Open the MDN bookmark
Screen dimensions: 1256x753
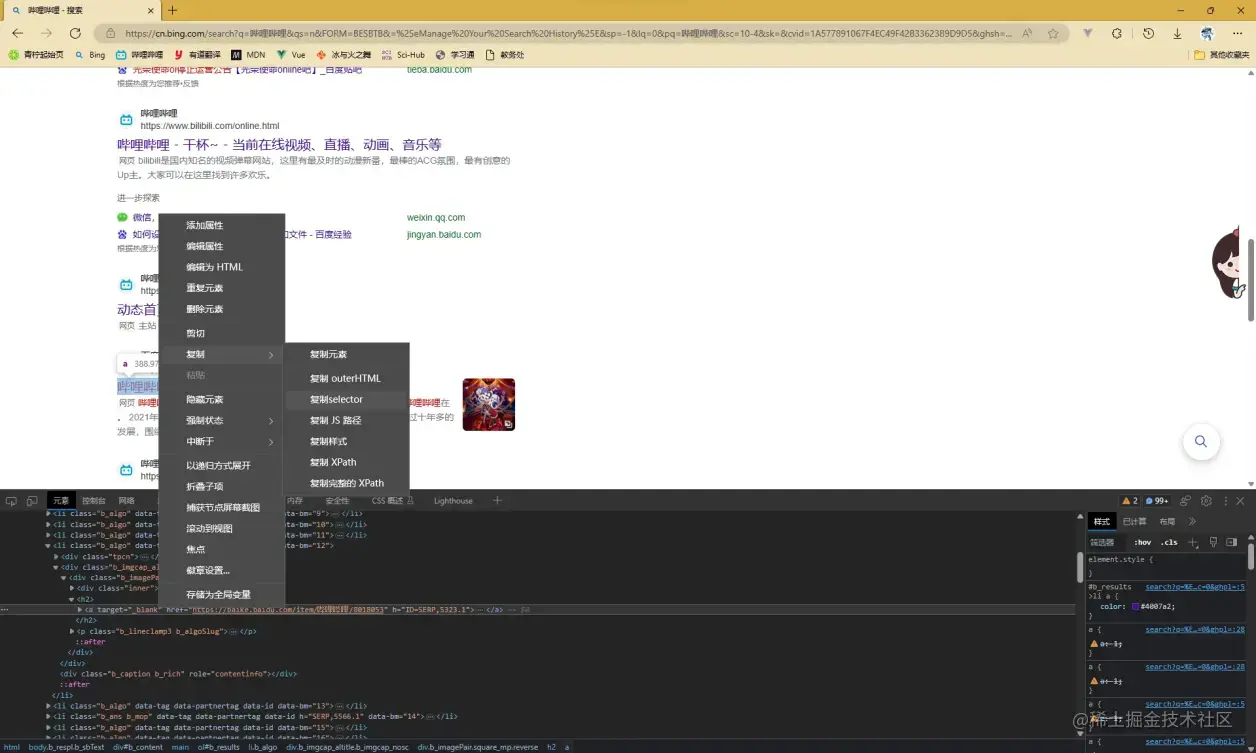point(248,55)
